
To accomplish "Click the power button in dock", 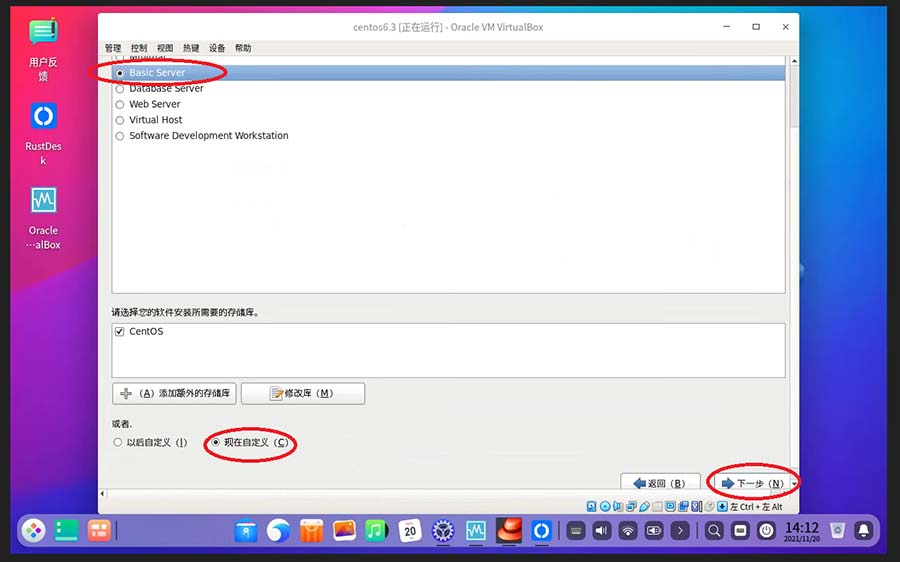I will tap(766, 531).
